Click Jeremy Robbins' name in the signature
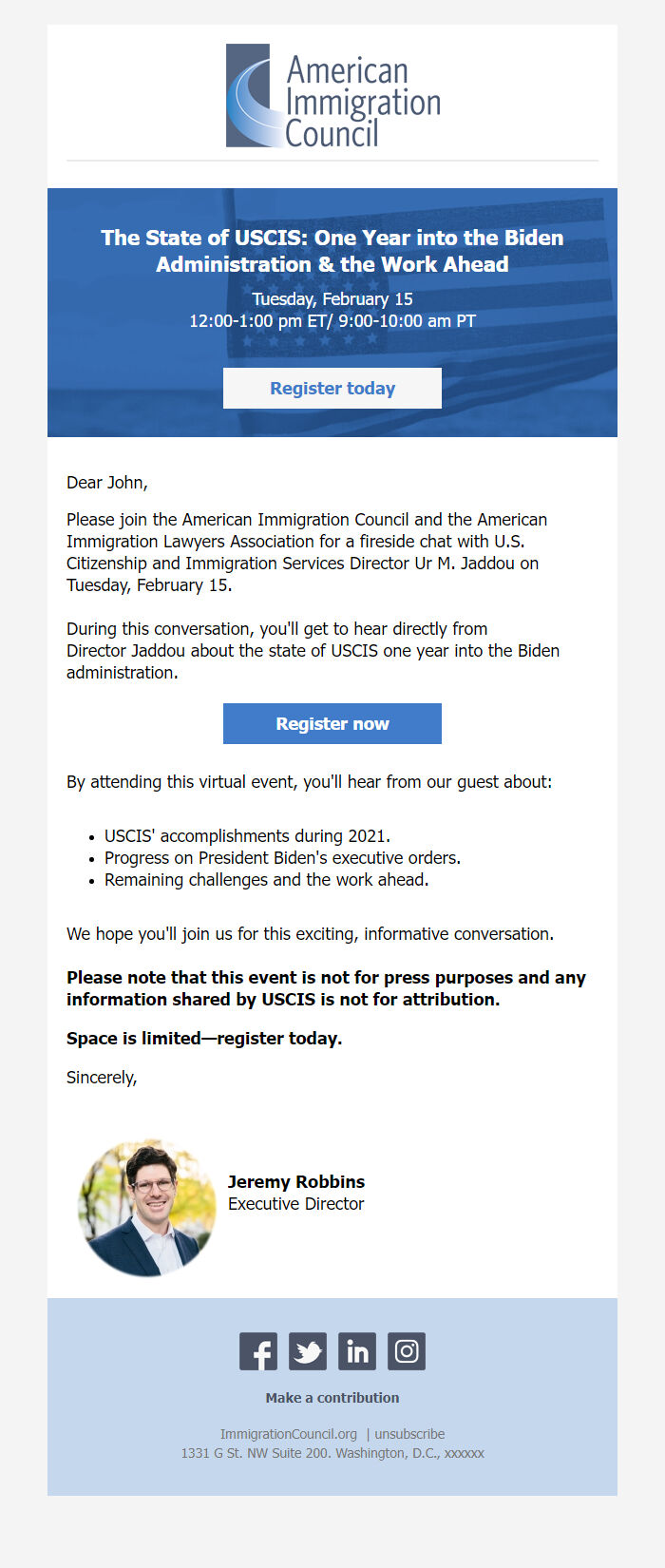This screenshot has width=665, height=1568. tap(295, 1181)
